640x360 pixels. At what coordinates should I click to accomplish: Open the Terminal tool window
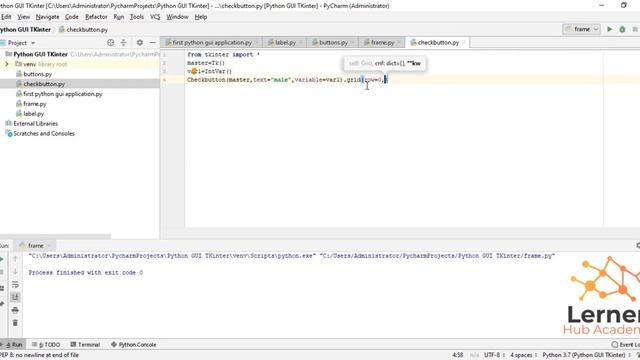point(85,344)
